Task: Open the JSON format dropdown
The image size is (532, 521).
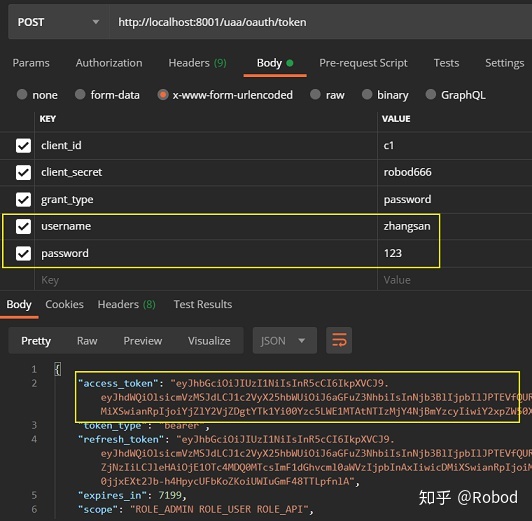Action: point(285,341)
